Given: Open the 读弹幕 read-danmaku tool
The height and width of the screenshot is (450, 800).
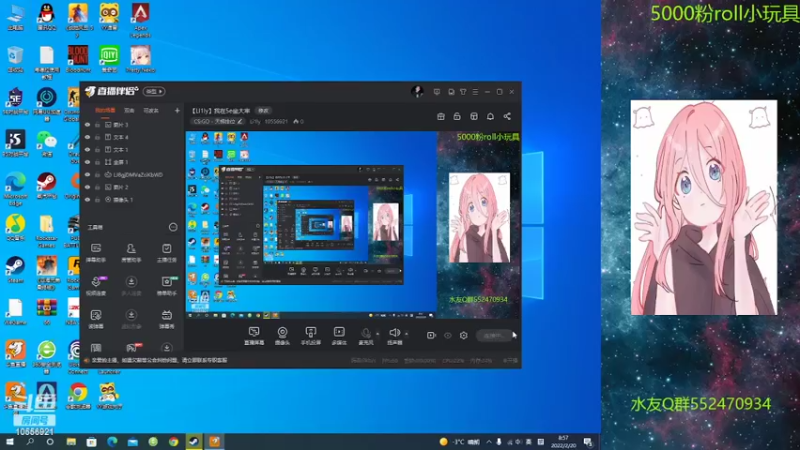Looking at the screenshot, I should 96,319.
